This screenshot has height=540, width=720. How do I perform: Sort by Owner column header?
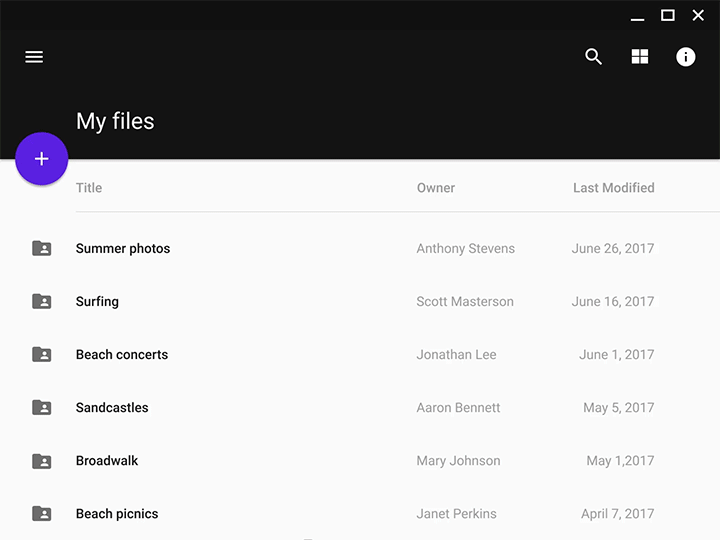pos(436,188)
